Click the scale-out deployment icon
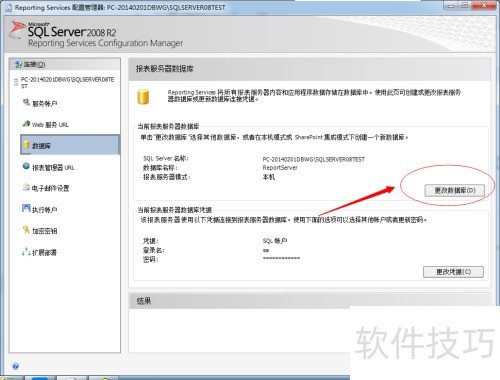Viewport: 500px width, 380px height. tap(26, 252)
